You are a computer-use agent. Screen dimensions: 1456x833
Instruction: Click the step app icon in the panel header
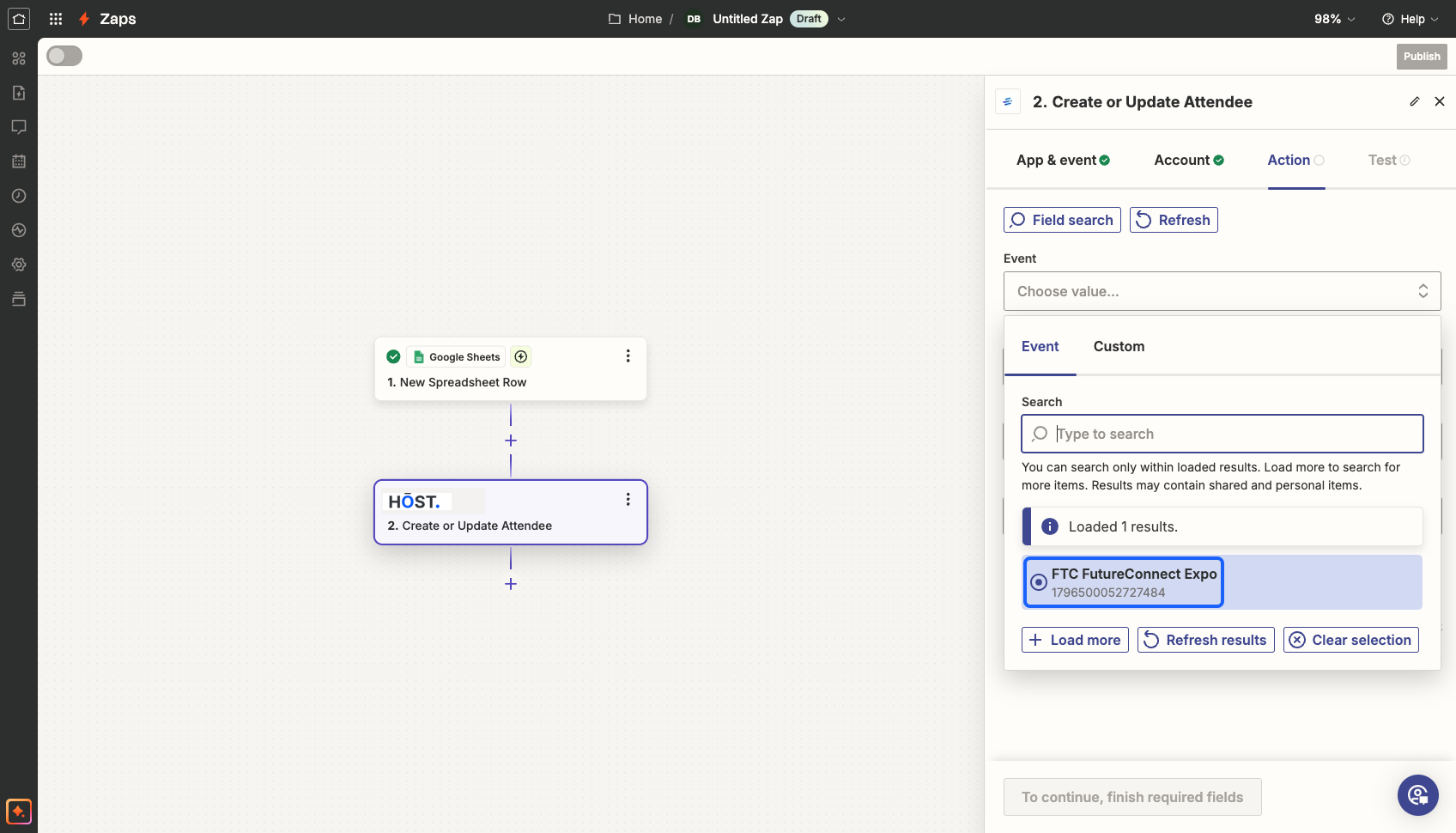(x=1008, y=101)
